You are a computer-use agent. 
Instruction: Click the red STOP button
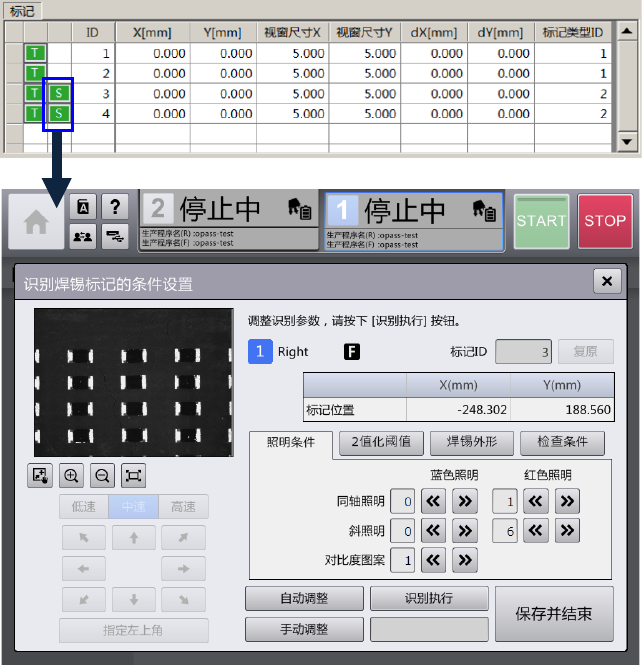605,221
